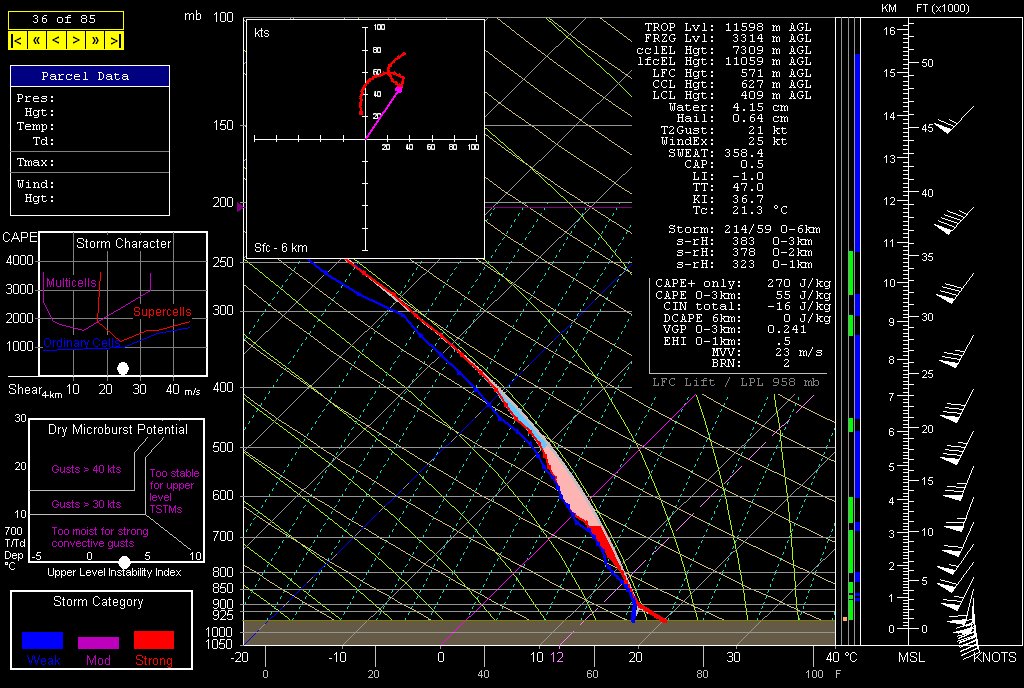Skip forward several frames with double-right arrow

(x=96, y=40)
